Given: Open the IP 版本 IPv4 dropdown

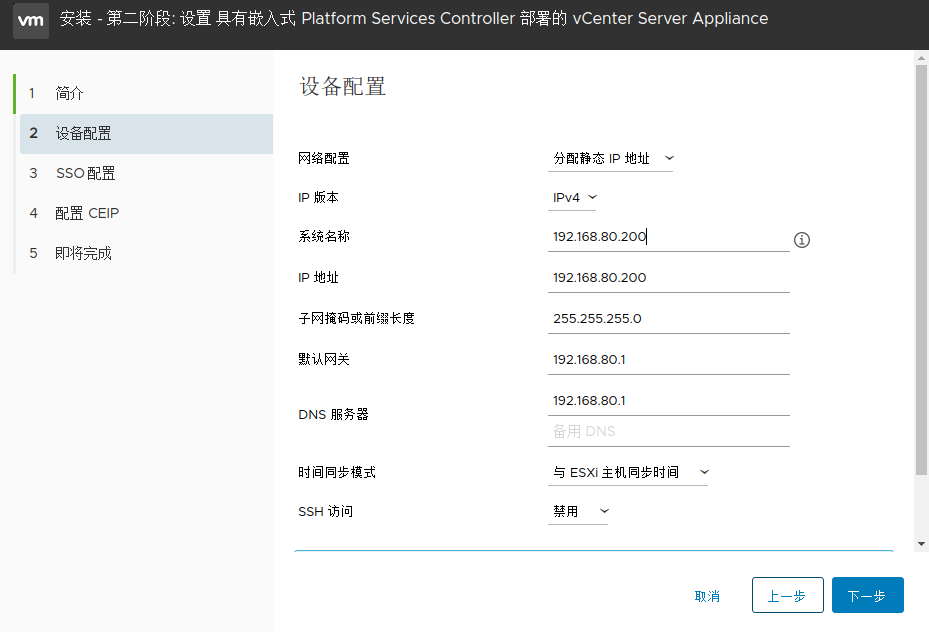Looking at the screenshot, I should pos(572,197).
